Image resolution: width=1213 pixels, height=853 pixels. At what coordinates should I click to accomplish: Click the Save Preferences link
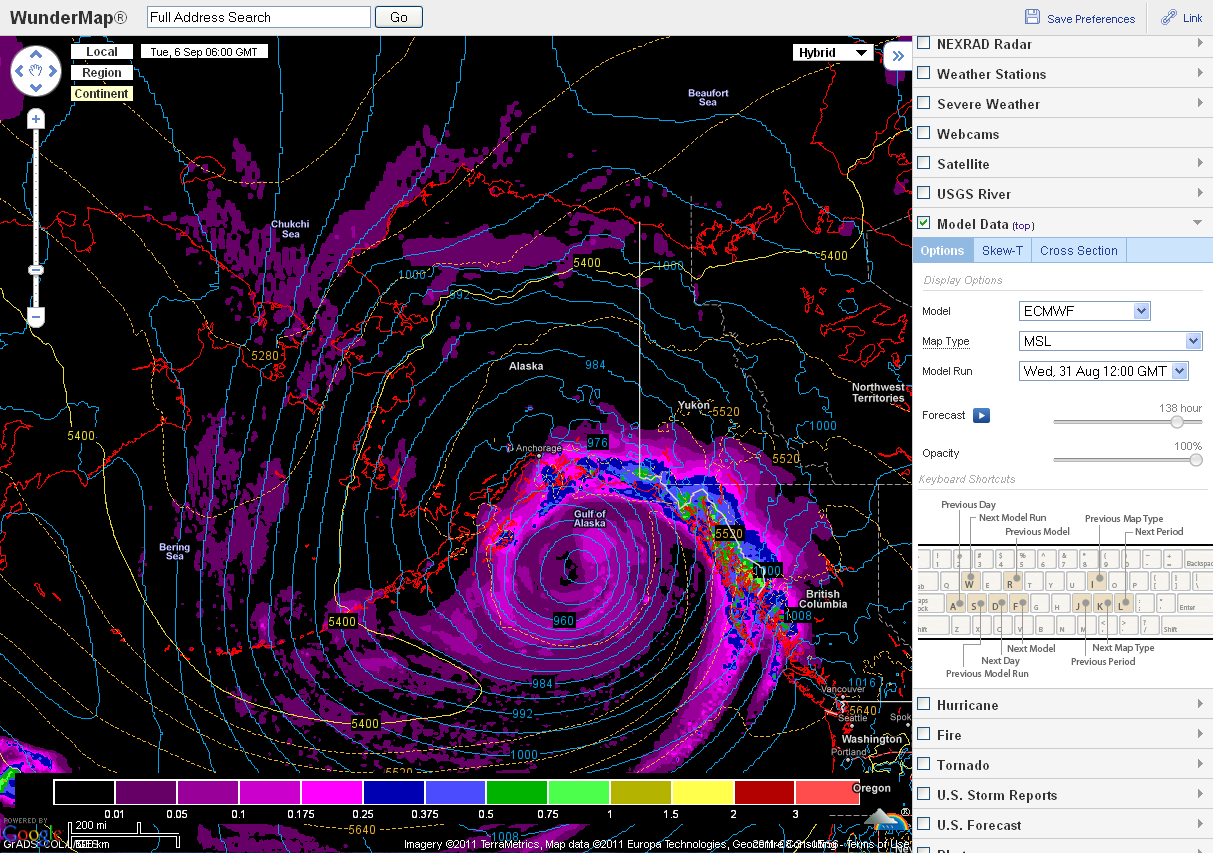coord(1091,19)
